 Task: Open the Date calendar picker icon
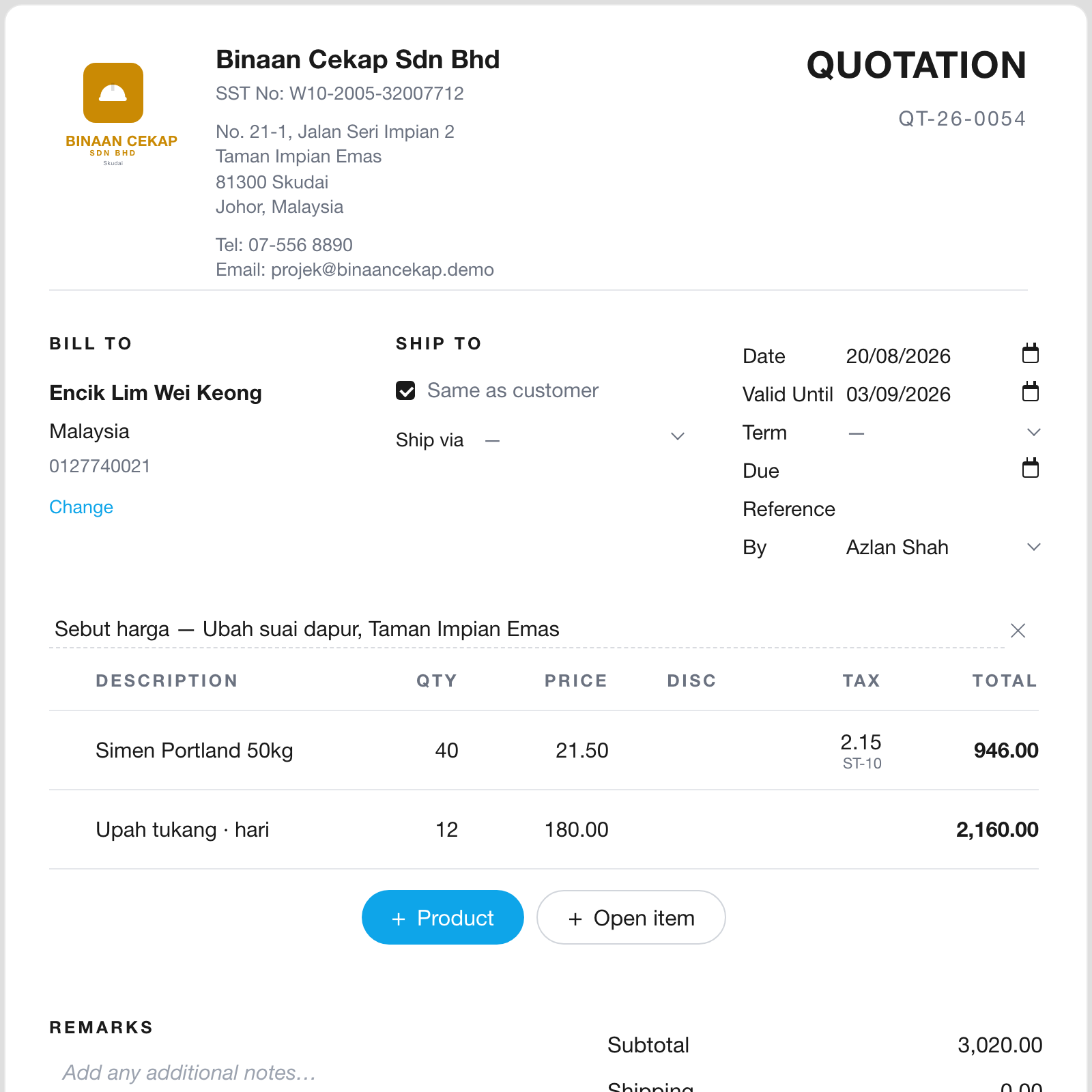[x=1030, y=354]
